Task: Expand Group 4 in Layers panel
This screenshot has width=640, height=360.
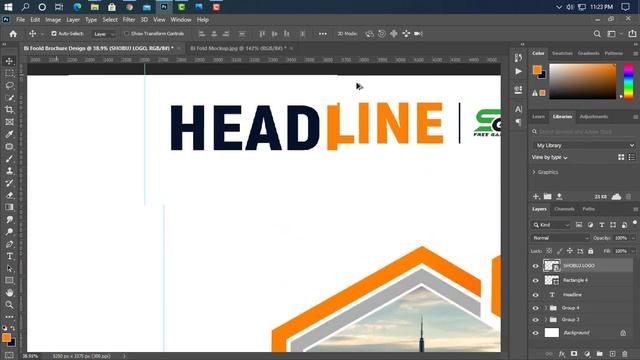Action: click(546, 308)
